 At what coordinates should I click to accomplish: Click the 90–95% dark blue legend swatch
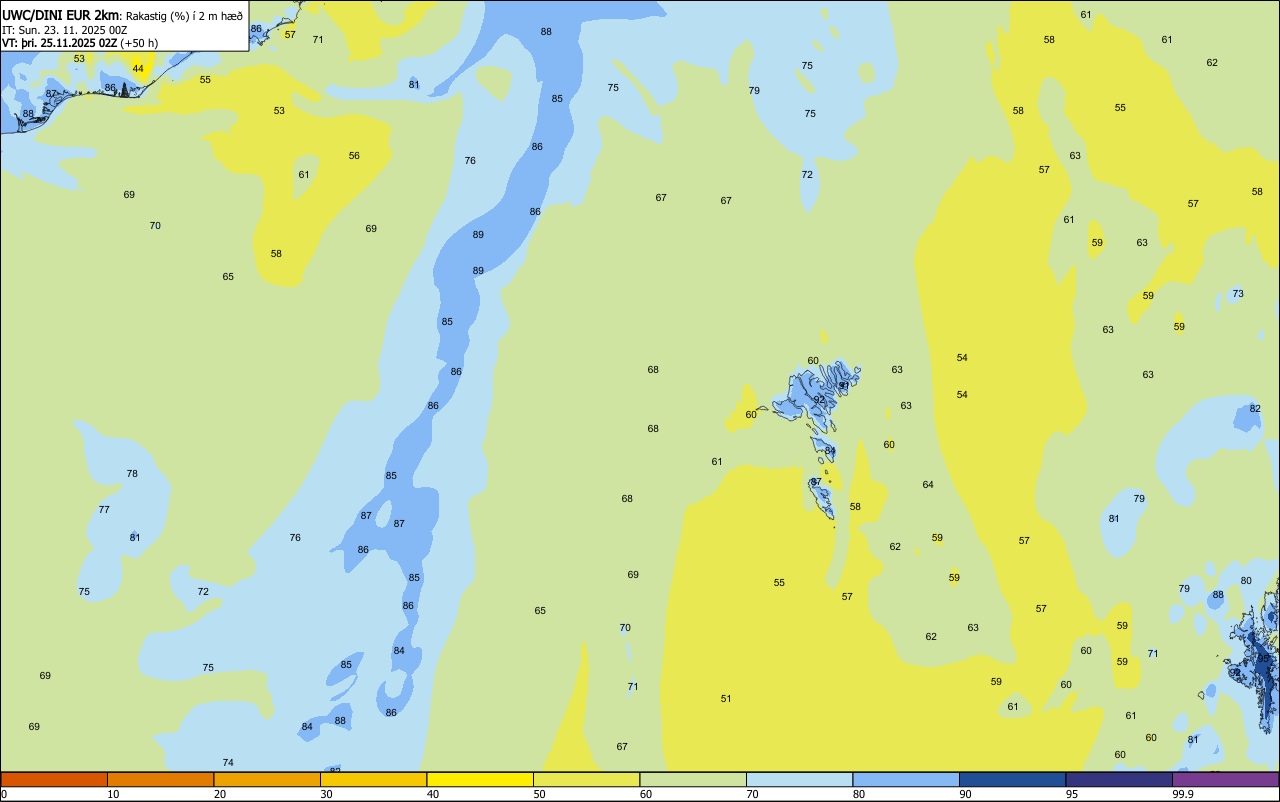click(1012, 779)
